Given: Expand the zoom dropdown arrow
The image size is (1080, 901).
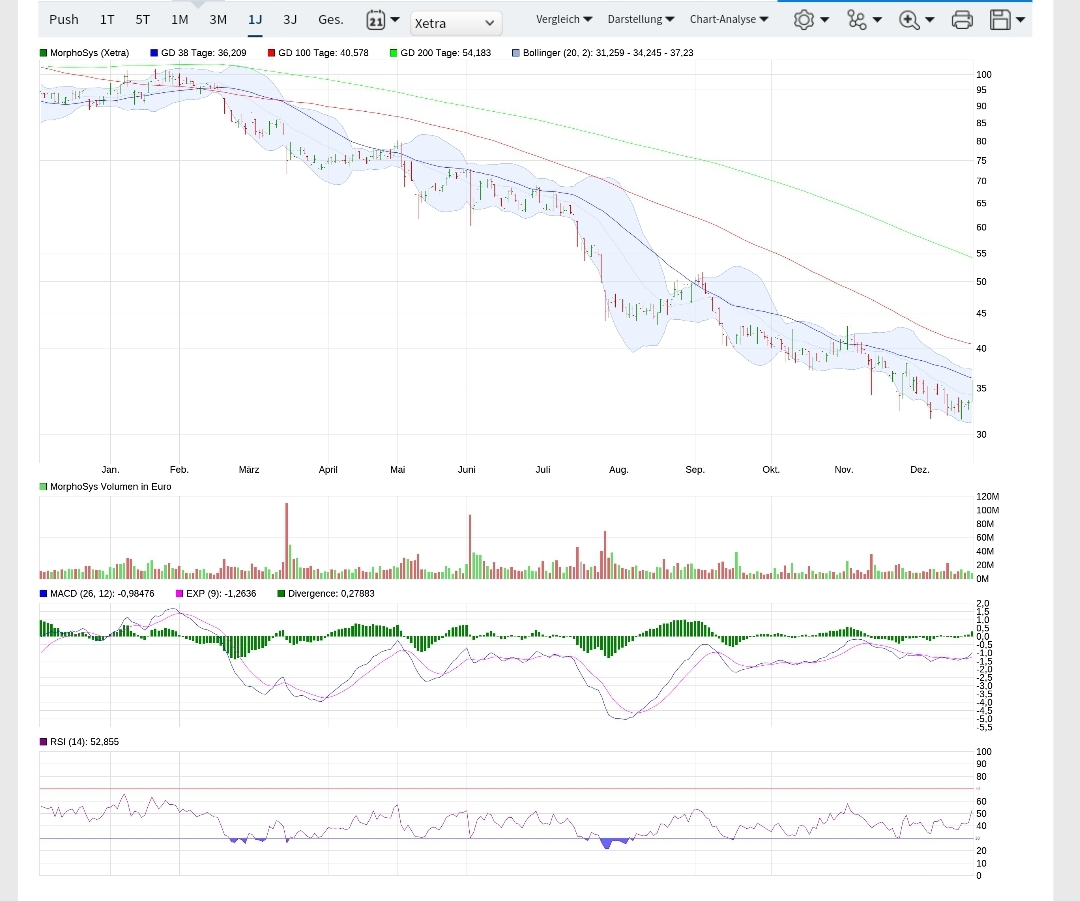Looking at the screenshot, I should click(x=930, y=20).
